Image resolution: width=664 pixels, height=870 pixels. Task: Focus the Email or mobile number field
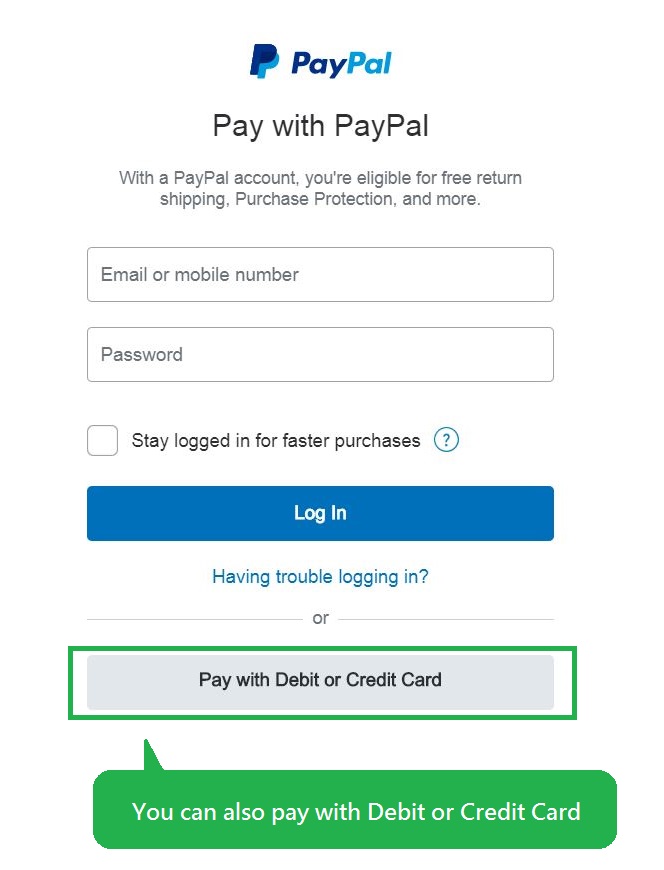click(320, 275)
